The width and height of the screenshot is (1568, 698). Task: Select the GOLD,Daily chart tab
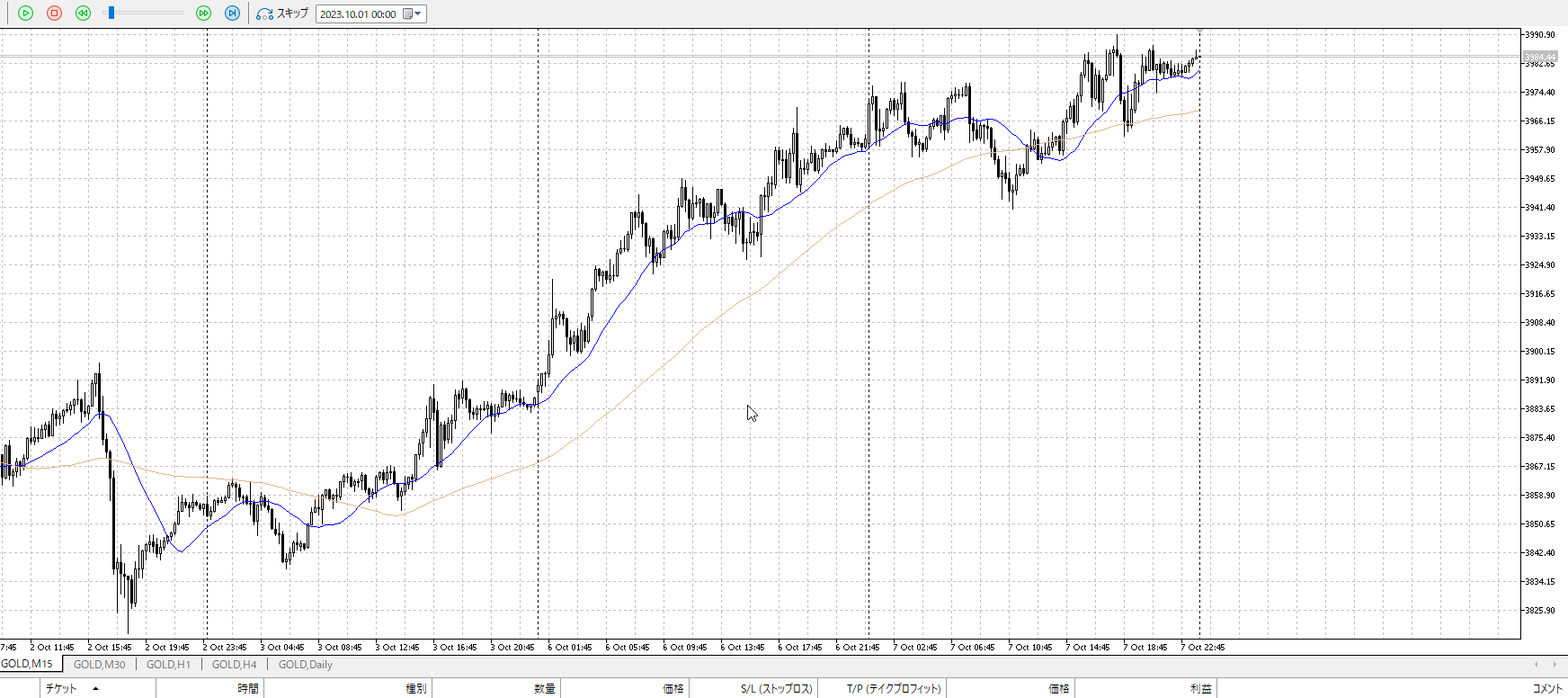[305, 665]
